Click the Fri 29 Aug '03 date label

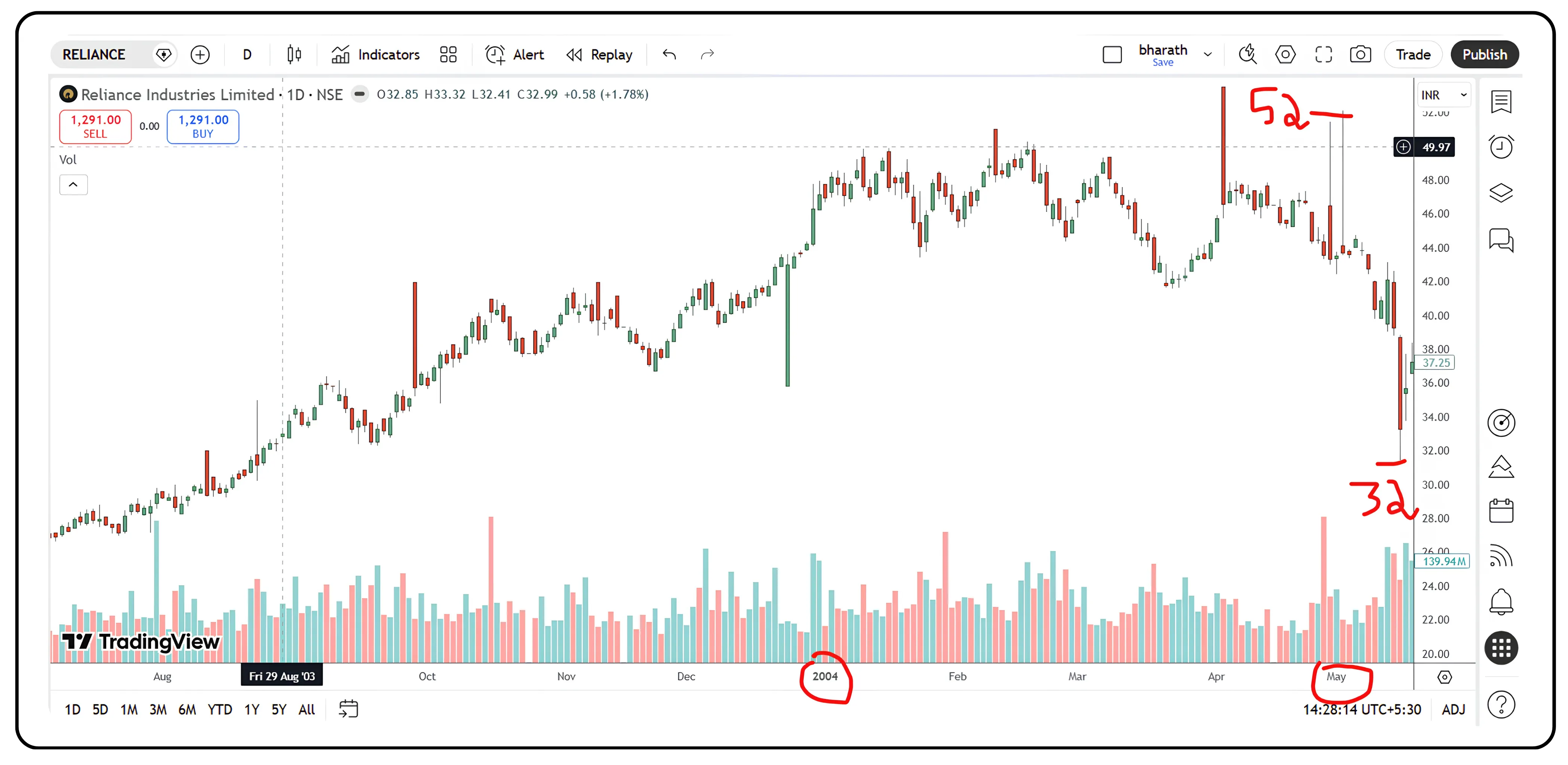282,677
